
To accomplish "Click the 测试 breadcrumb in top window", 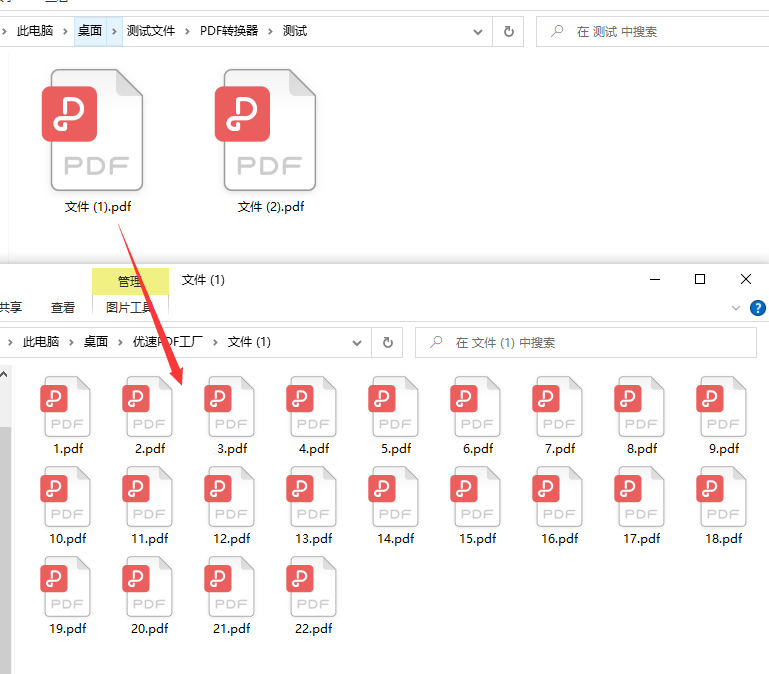I will pos(295,31).
